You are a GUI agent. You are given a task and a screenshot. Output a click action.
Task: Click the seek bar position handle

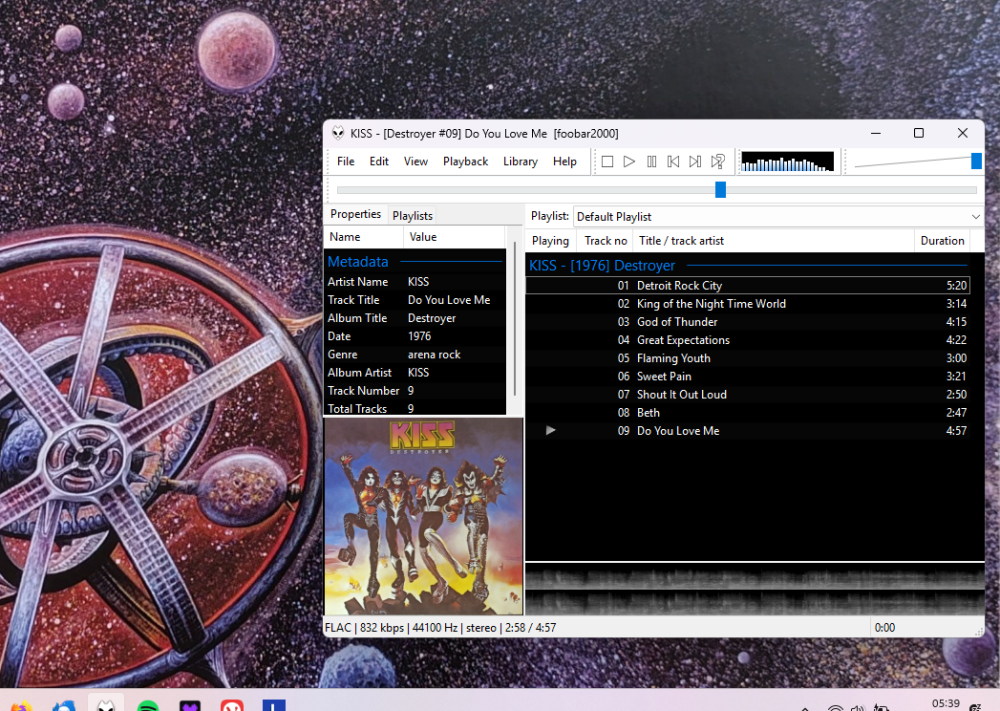(x=720, y=189)
